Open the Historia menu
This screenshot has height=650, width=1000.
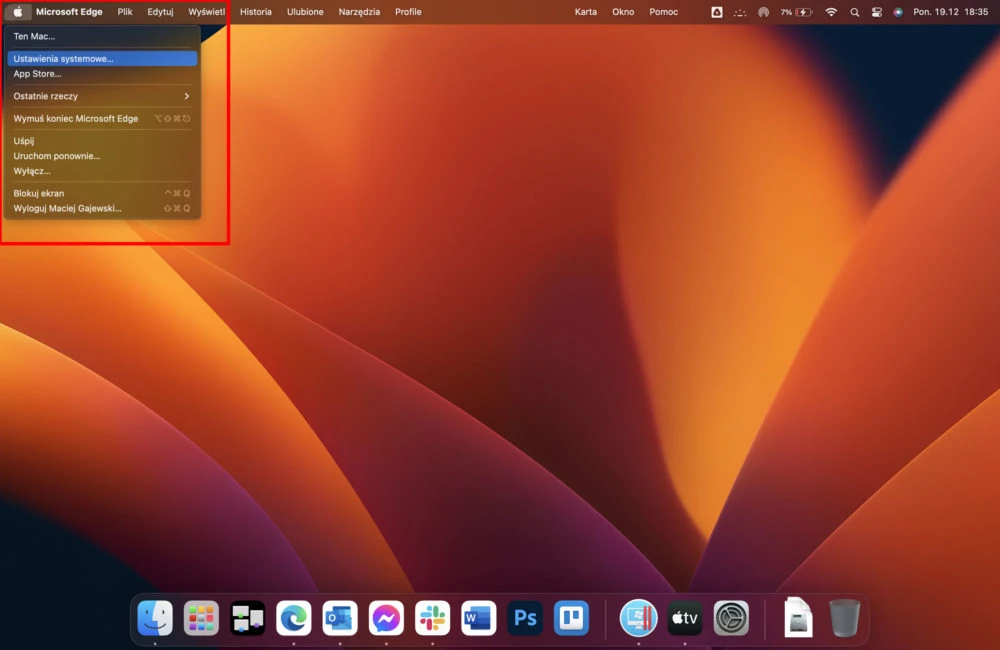click(256, 12)
